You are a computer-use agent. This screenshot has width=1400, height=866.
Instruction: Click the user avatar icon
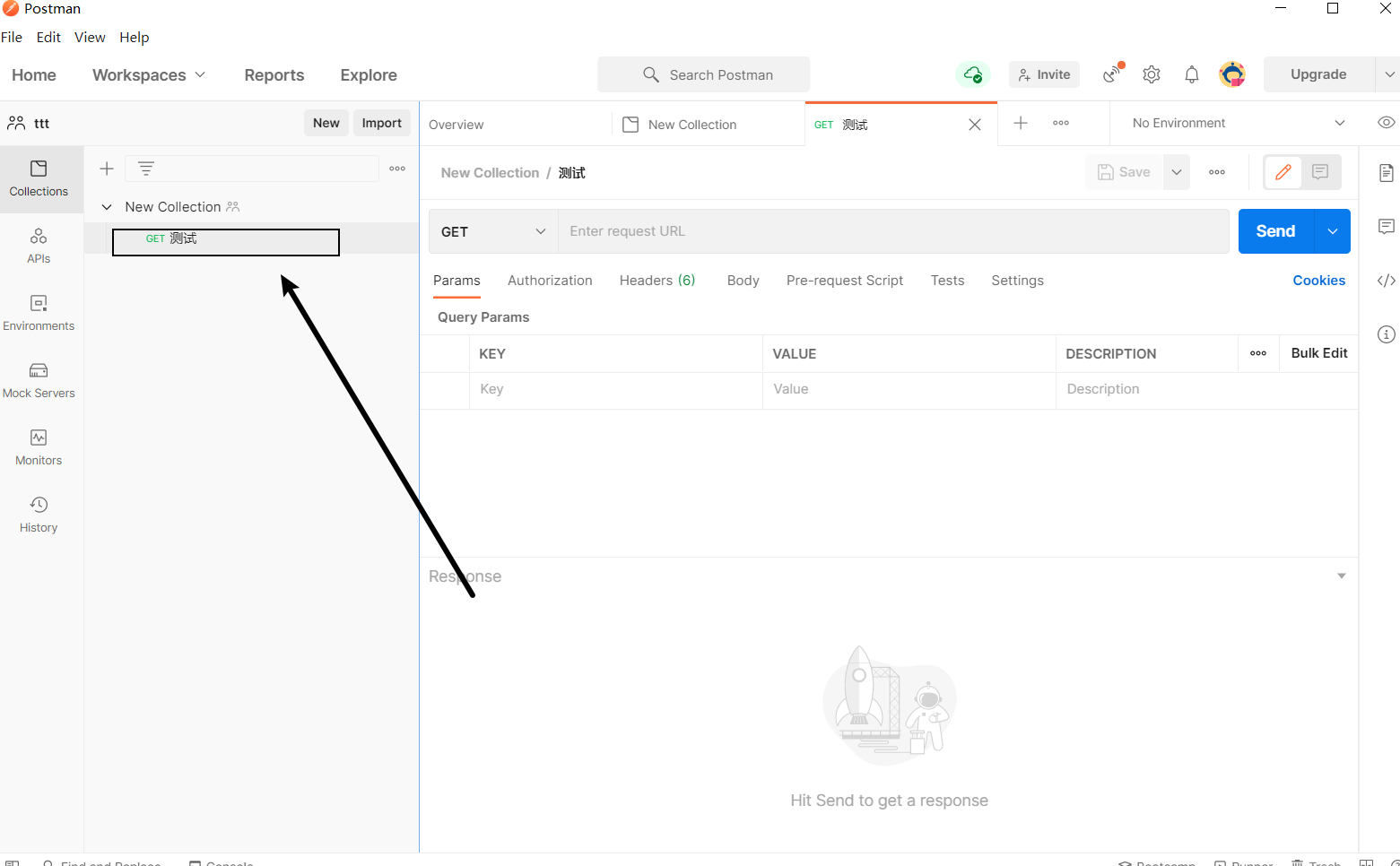point(1232,74)
